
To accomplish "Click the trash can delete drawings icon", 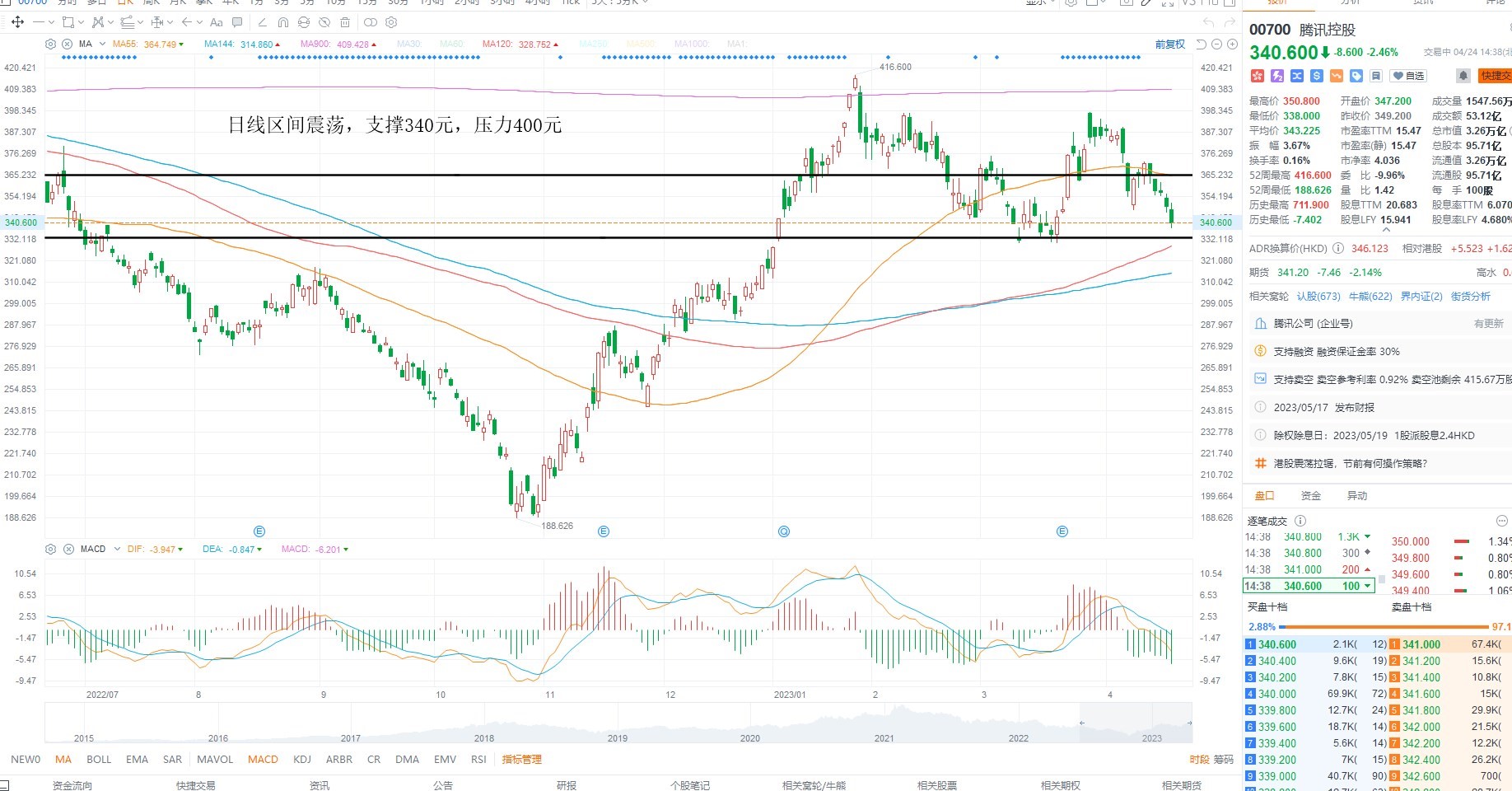I will [x=345, y=22].
